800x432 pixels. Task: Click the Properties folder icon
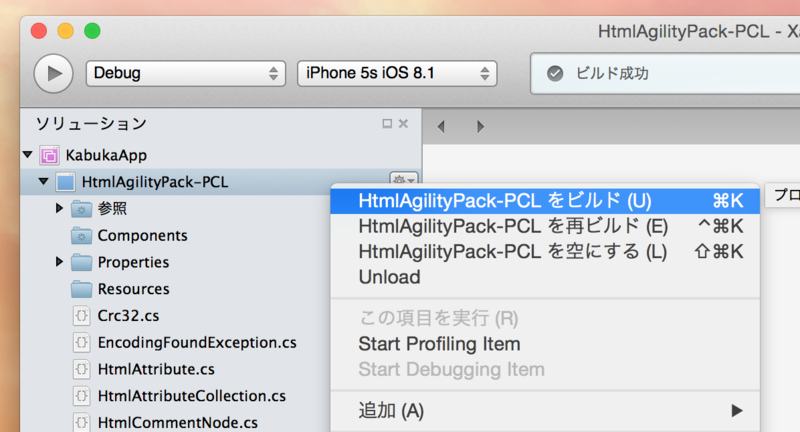(x=82, y=262)
